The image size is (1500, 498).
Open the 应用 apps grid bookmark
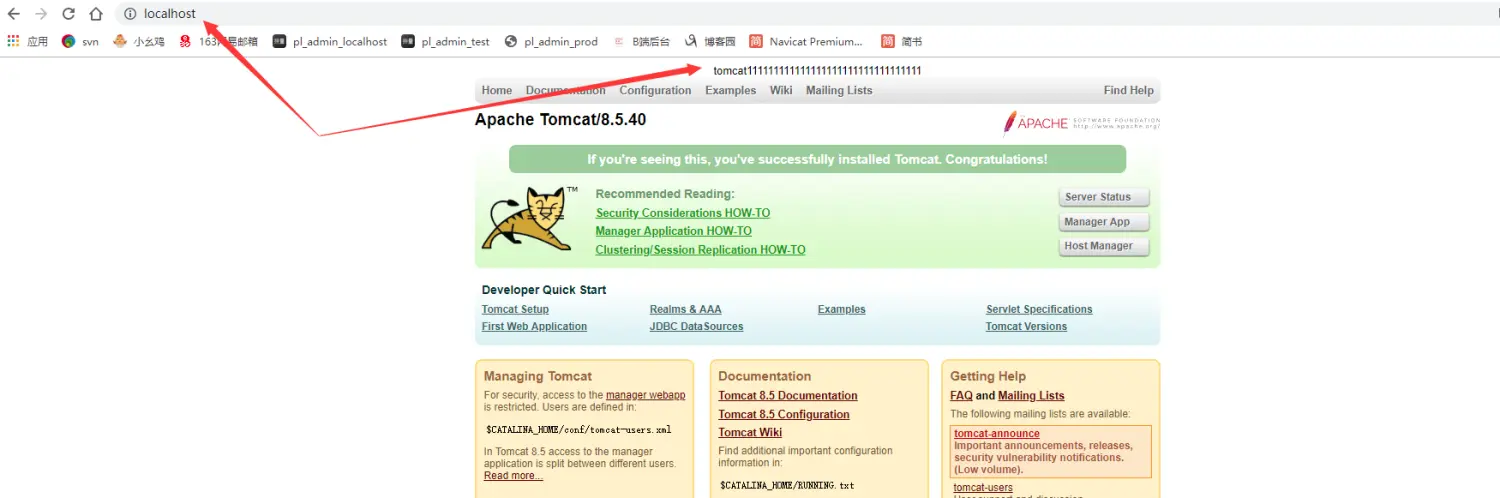tap(27, 42)
